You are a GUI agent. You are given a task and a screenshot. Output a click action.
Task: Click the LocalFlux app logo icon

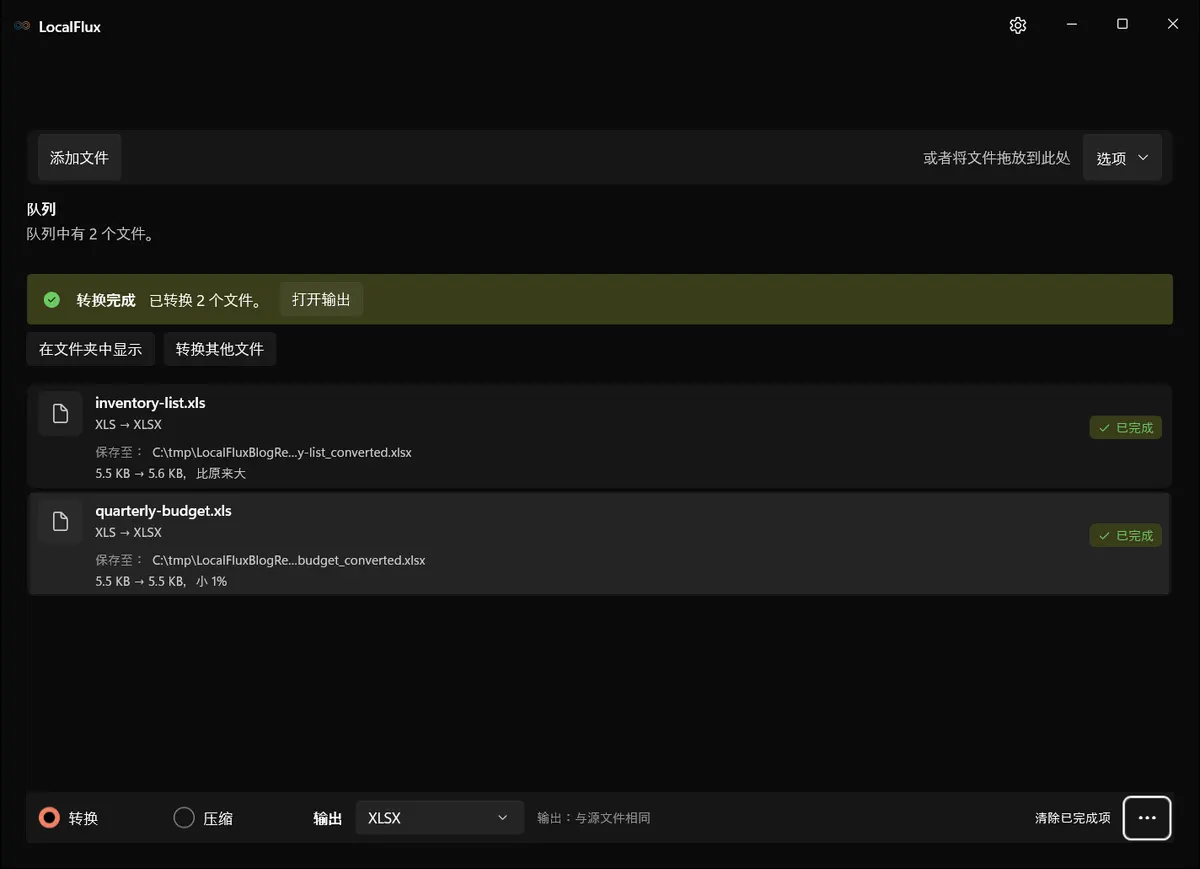22,26
